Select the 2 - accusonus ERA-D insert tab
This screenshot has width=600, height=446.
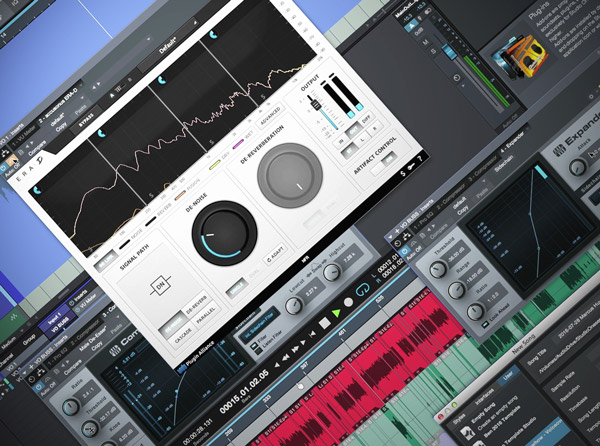(59, 103)
